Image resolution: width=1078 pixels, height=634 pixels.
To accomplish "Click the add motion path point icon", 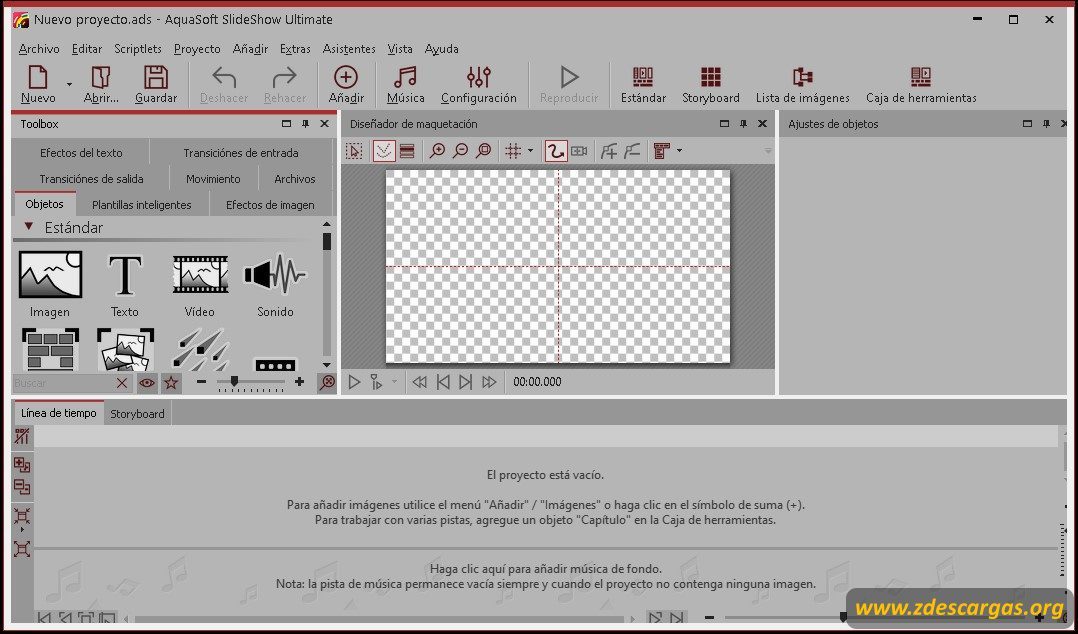I will pyautogui.click(x=608, y=151).
